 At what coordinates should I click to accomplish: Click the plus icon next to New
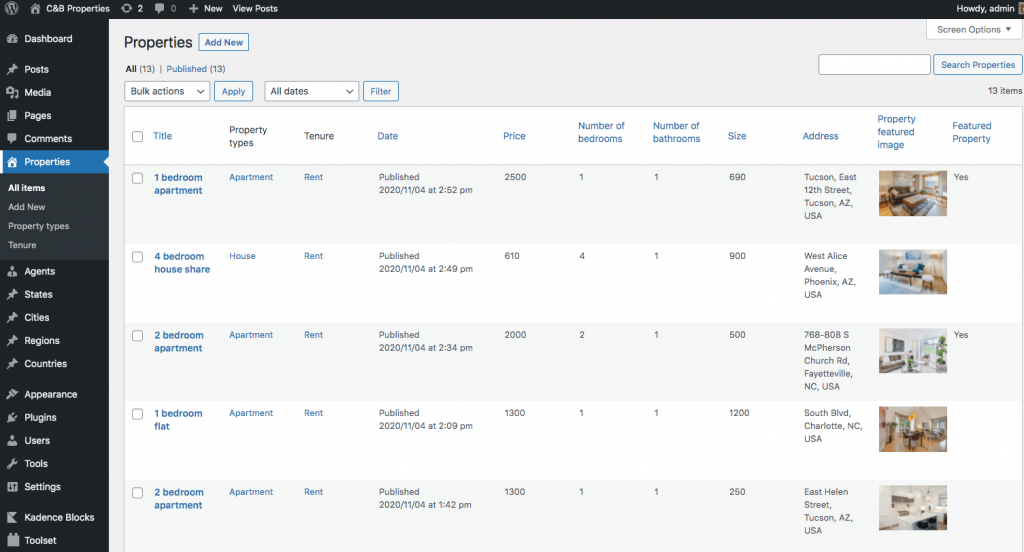[x=193, y=8]
